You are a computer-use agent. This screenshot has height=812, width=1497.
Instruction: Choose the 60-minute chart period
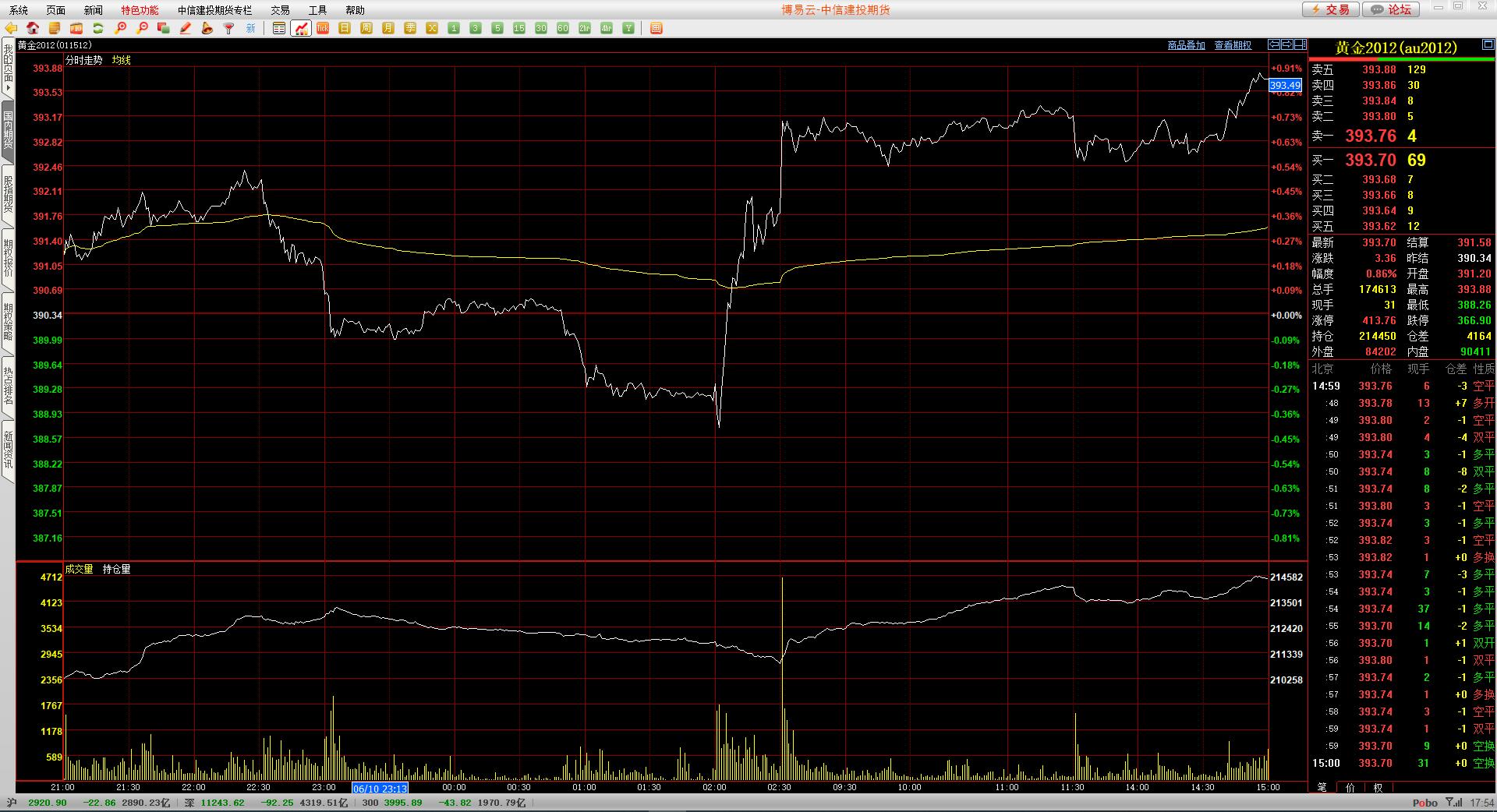[563, 28]
